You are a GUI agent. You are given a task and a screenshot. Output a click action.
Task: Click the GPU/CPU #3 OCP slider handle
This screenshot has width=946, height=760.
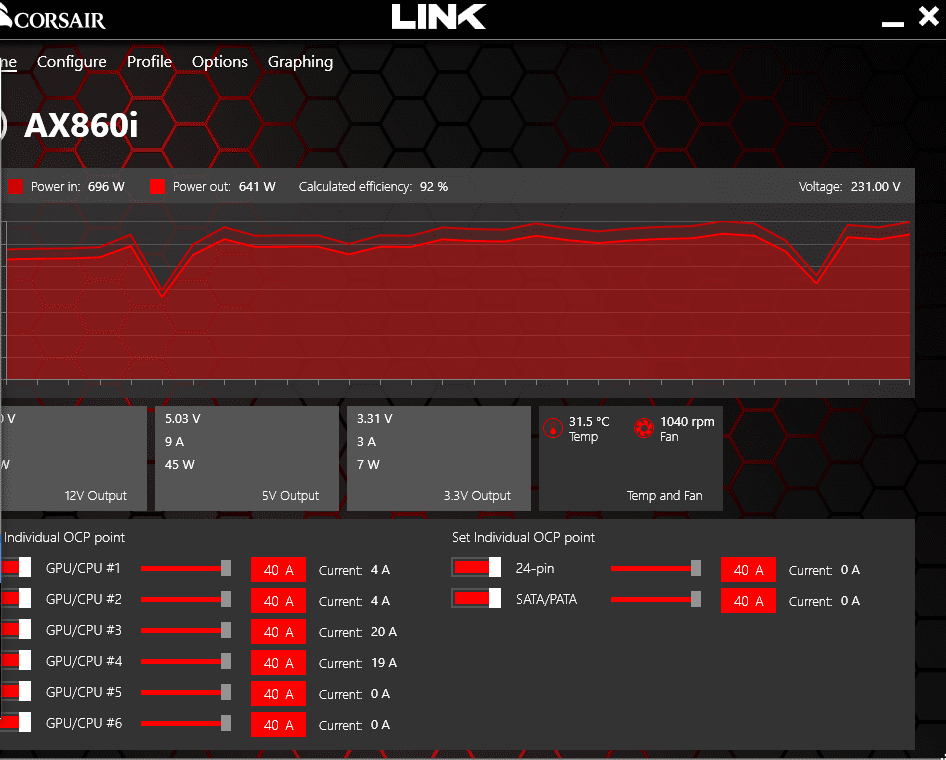click(x=226, y=630)
